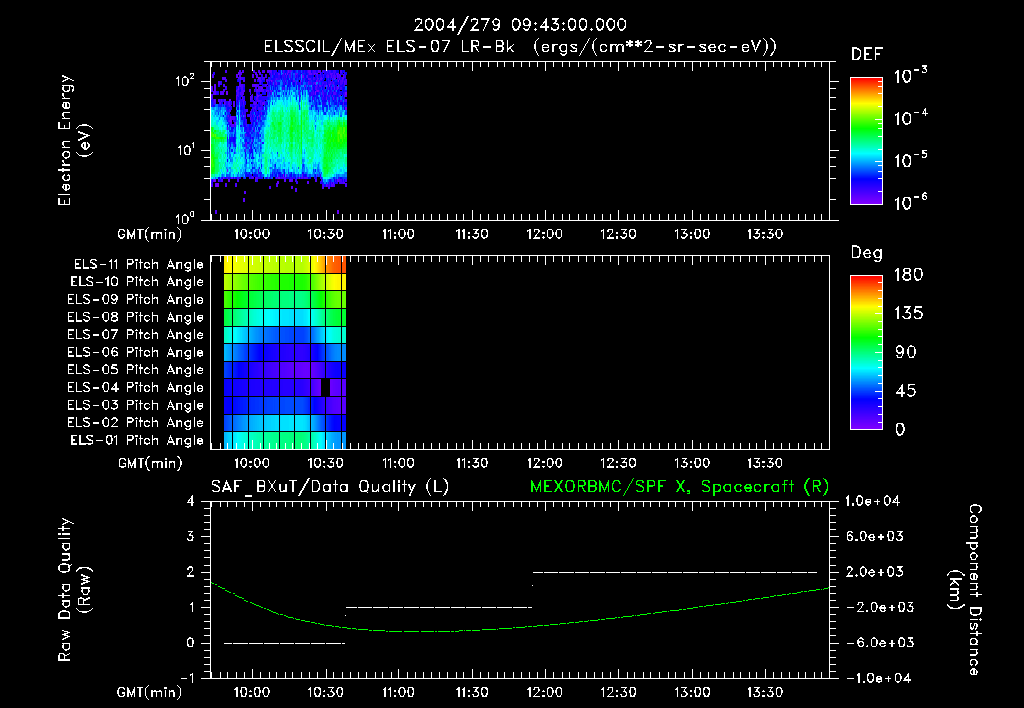Click the Deg color bar heading
The height and width of the screenshot is (708, 1024).
point(867,253)
